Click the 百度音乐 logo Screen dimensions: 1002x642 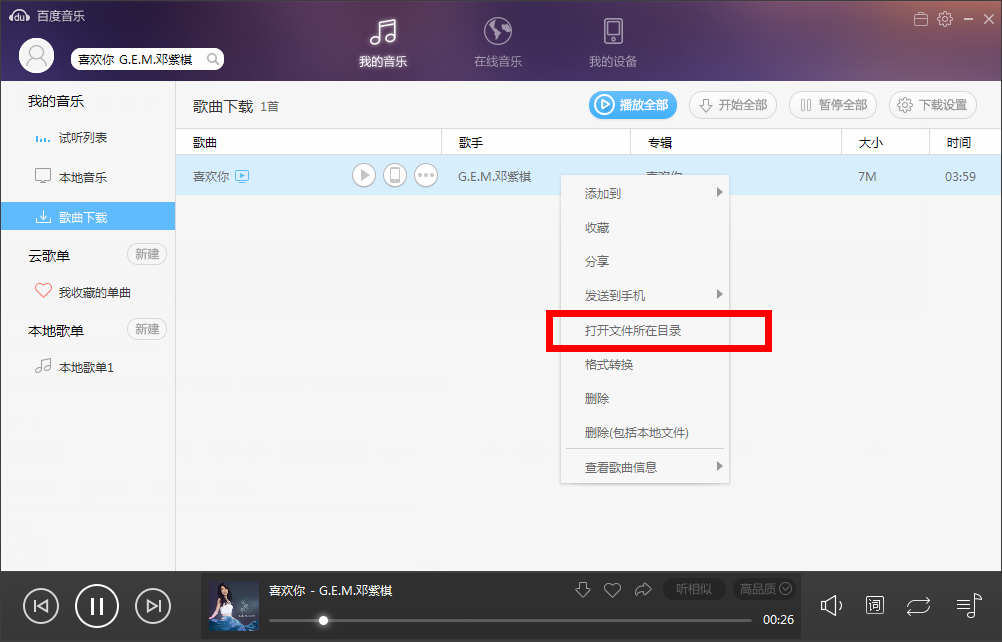click(x=47, y=16)
